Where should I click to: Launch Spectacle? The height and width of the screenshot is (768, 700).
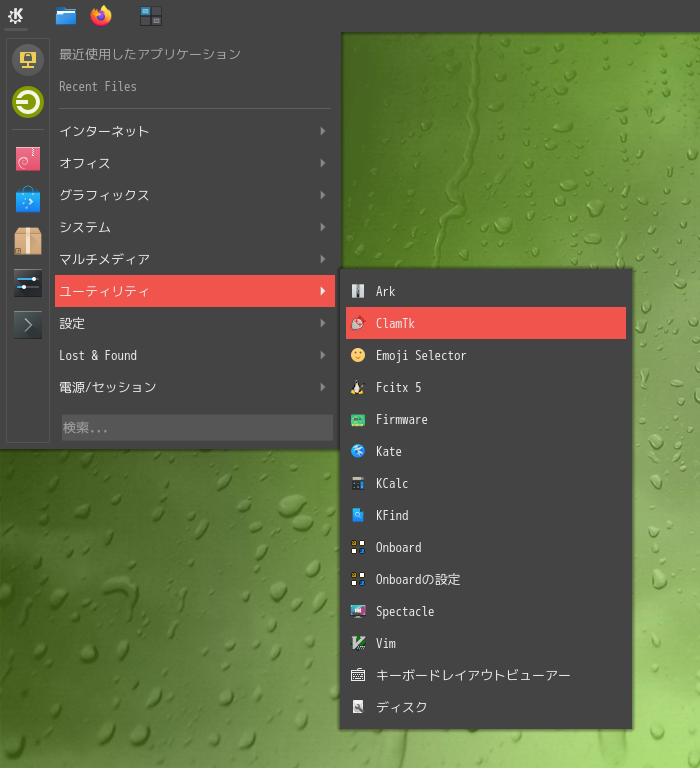click(x=485, y=611)
